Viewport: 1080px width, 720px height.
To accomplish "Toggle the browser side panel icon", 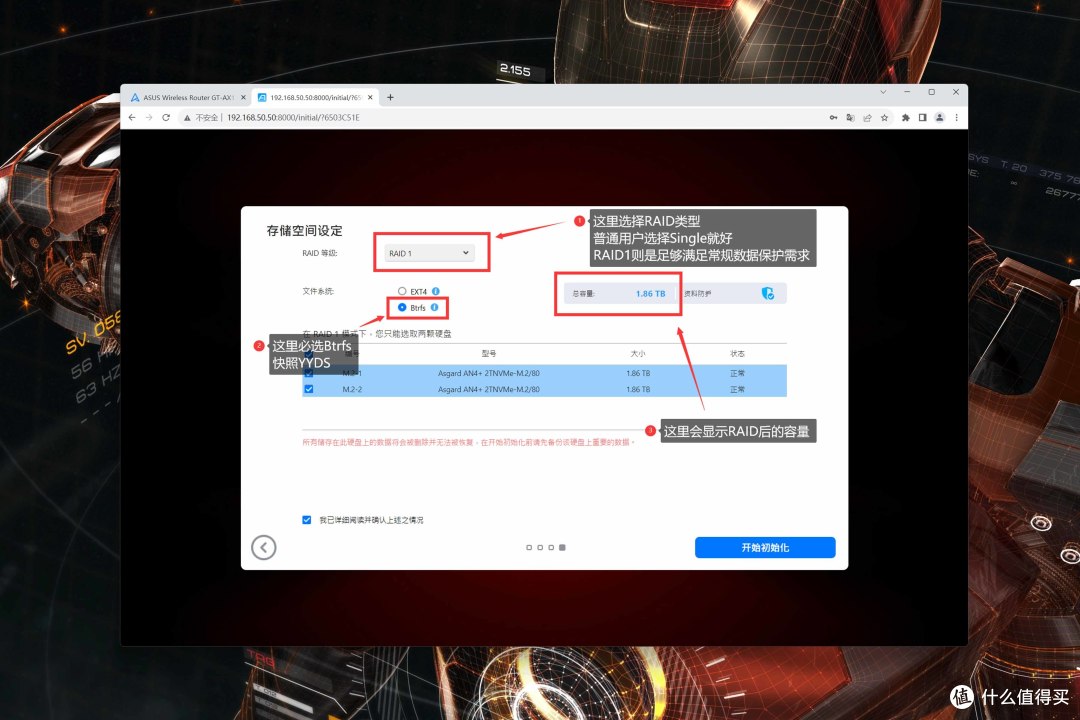I will tap(922, 118).
